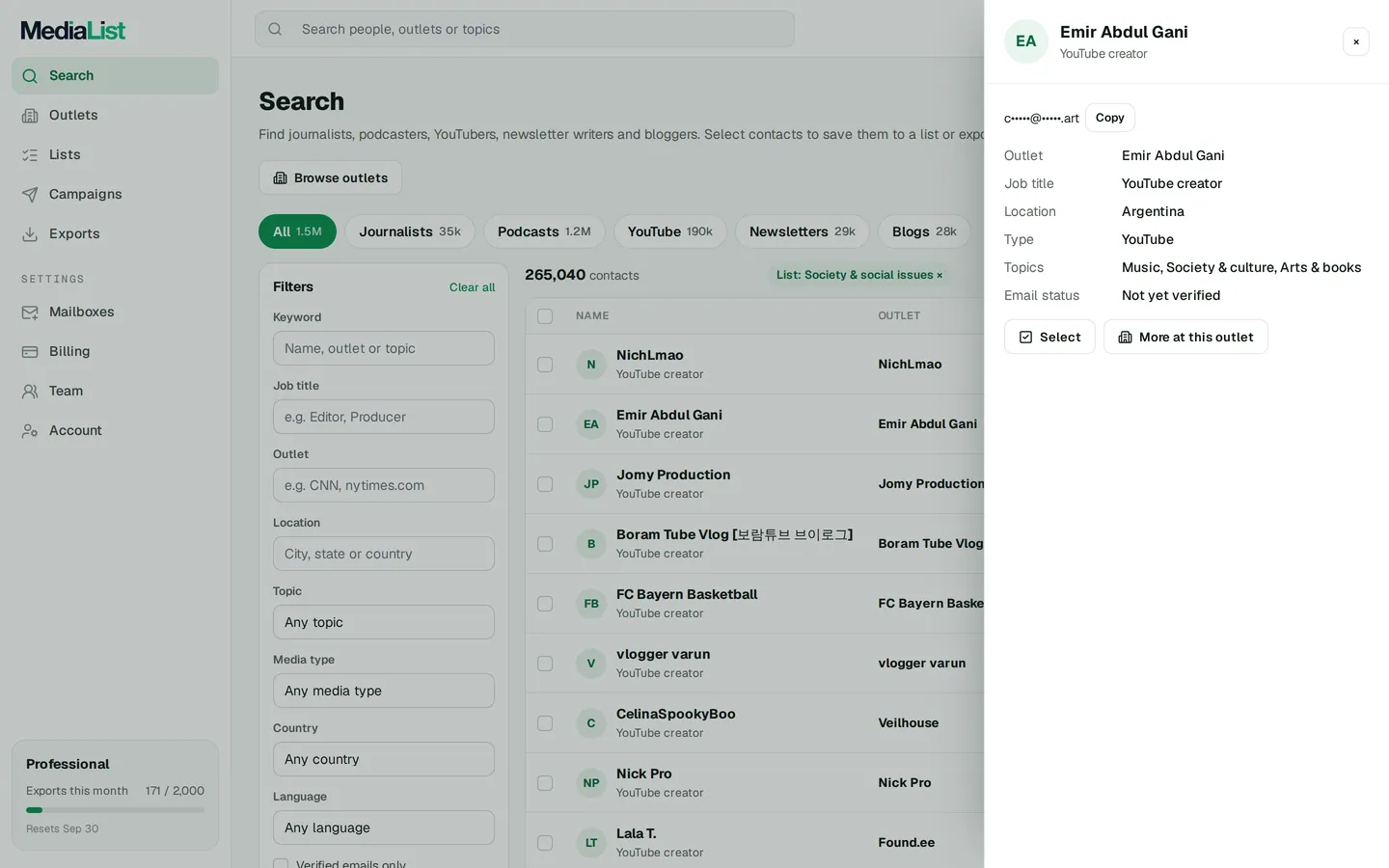Tick the checkbox for CelinaSpookyBoo
1389x868 pixels.
[x=545, y=723]
